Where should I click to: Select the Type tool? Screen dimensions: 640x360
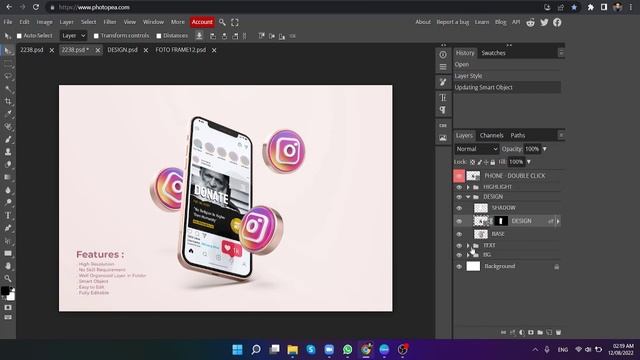pos(8,215)
